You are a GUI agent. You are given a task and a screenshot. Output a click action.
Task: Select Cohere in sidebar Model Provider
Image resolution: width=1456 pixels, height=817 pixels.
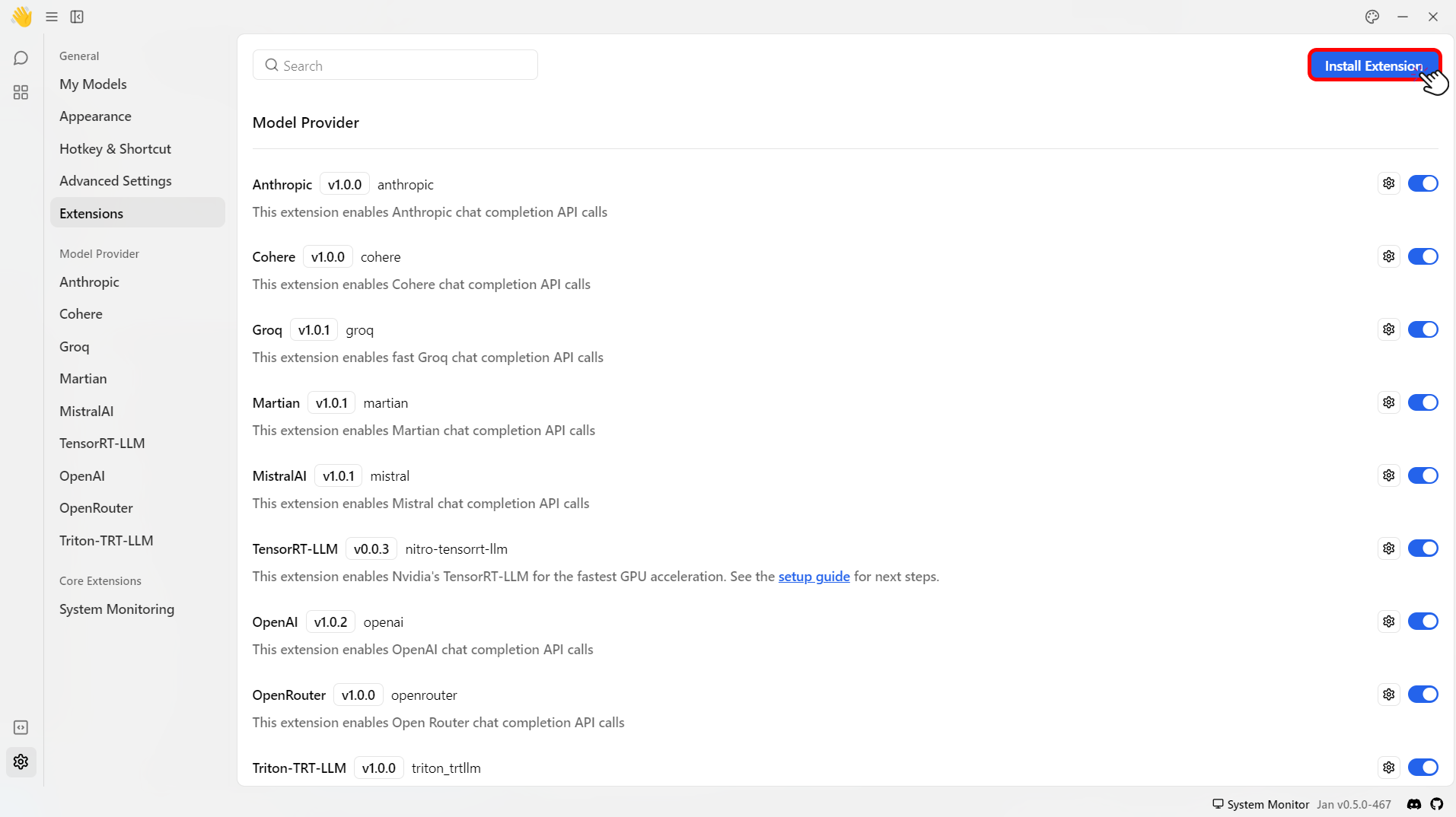click(x=138, y=314)
